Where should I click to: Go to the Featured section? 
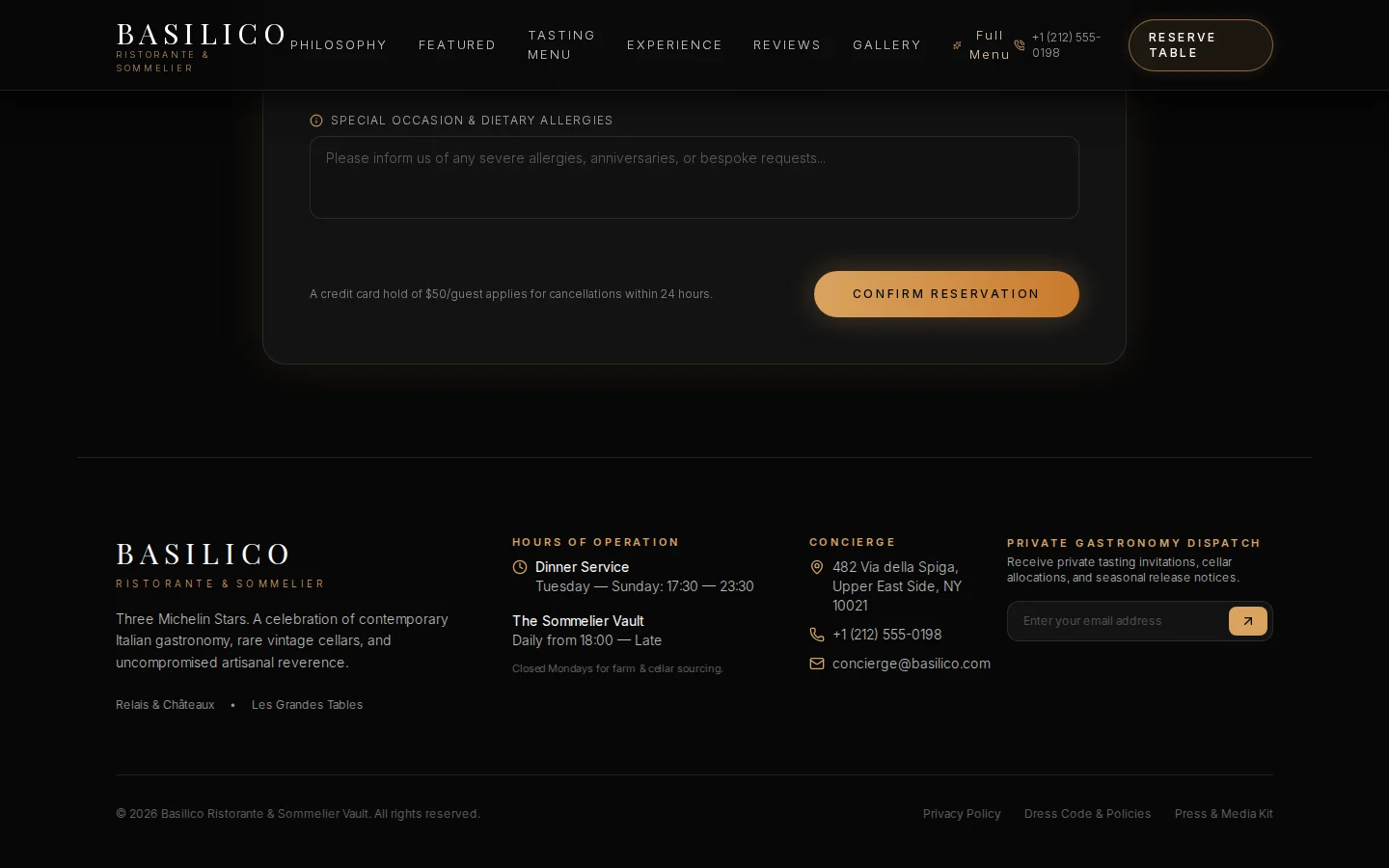457,45
